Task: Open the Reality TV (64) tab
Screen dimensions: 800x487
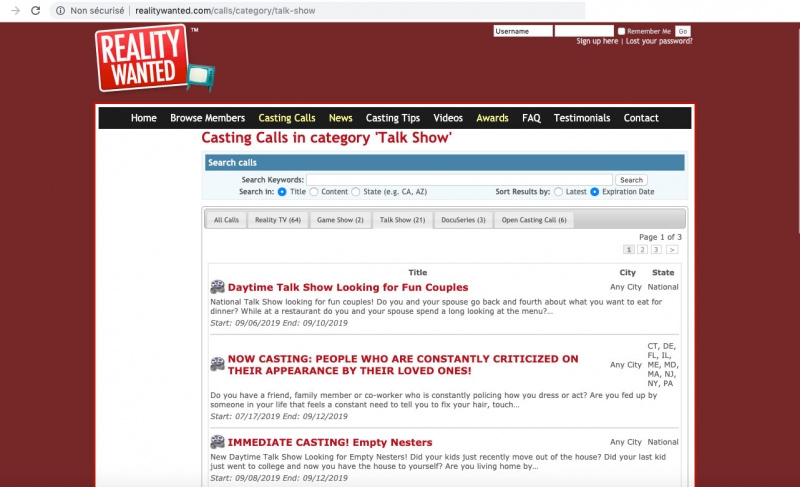Action: pos(277,220)
